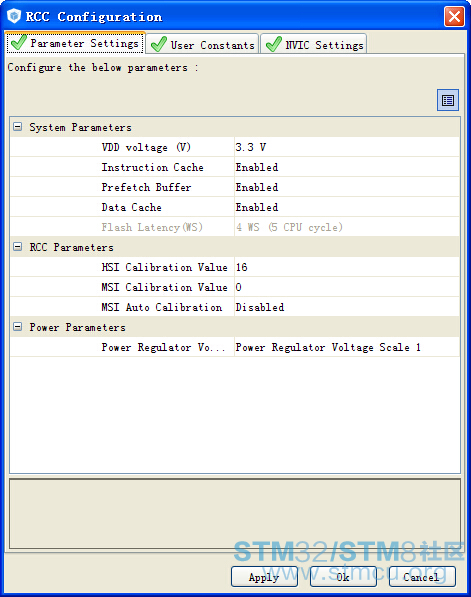The width and height of the screenshot is (471, 597).
Task: Select the MSI Calibration Value label
Action: pos(164,287)
